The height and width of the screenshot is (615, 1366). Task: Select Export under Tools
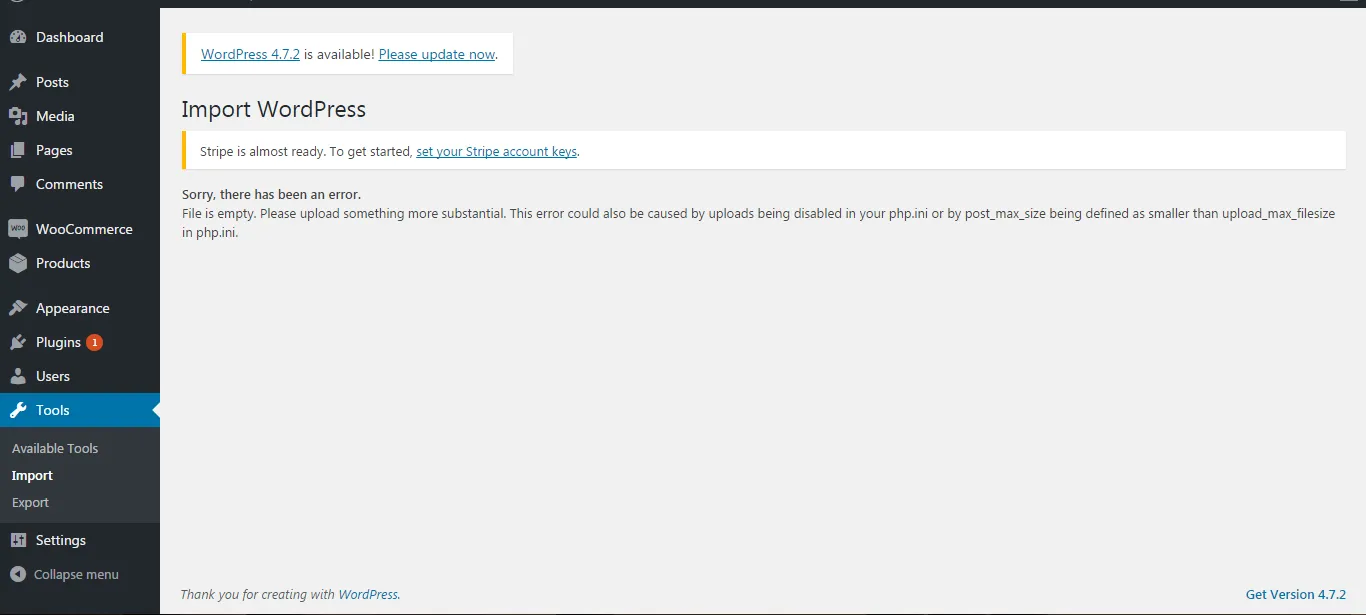30,502
